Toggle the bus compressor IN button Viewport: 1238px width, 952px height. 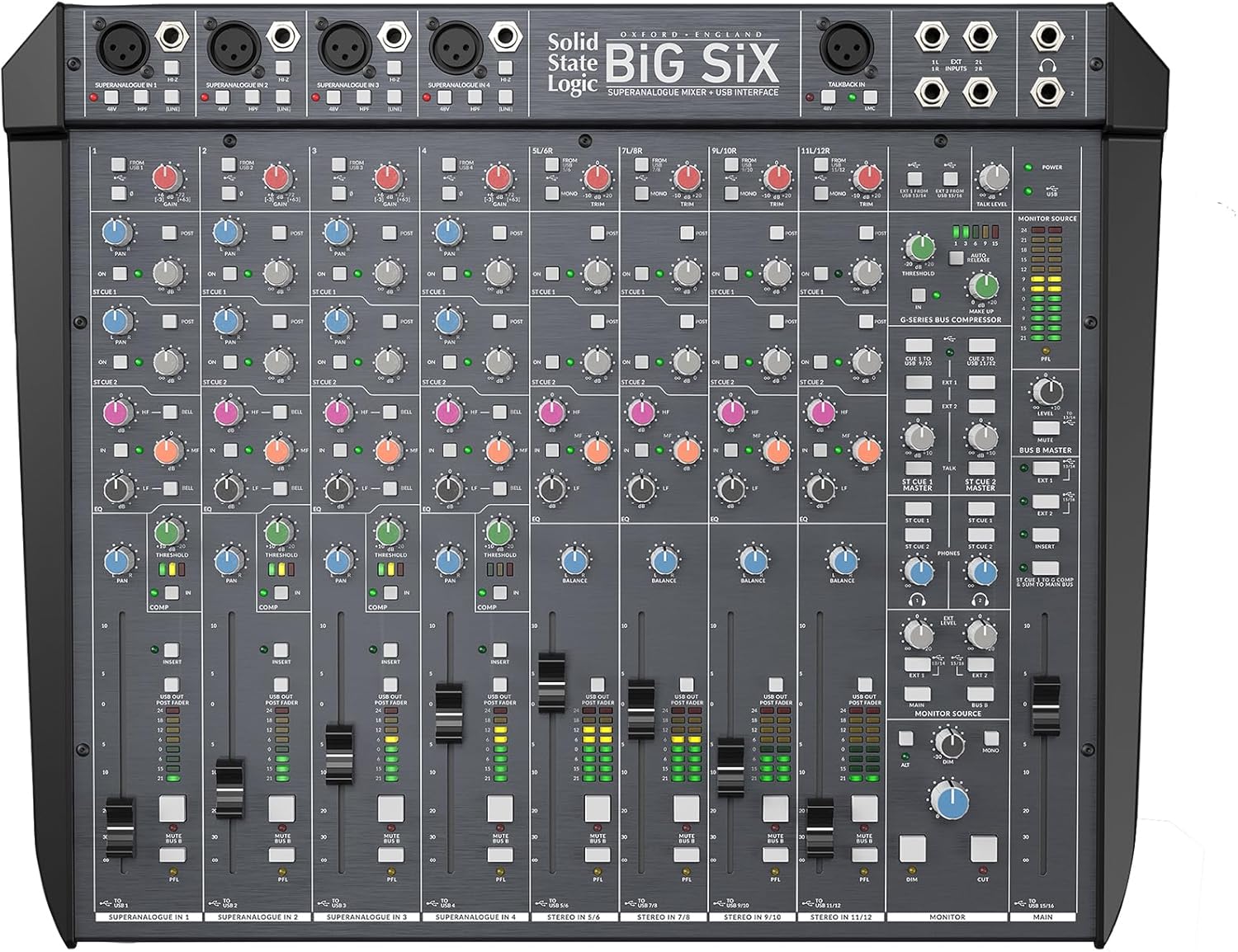tap(919, 295)
